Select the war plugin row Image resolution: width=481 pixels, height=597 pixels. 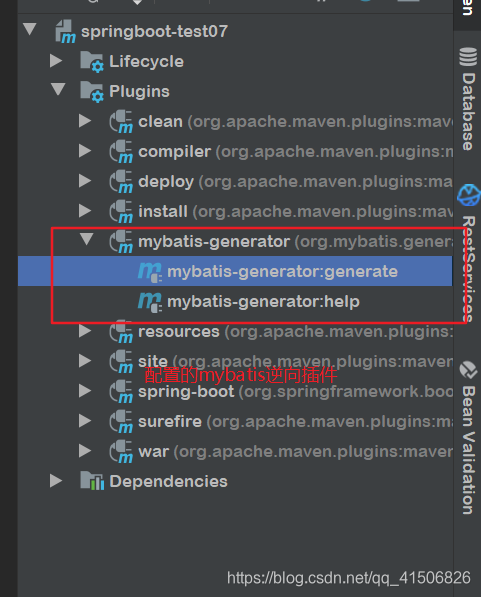pos(236,452)
